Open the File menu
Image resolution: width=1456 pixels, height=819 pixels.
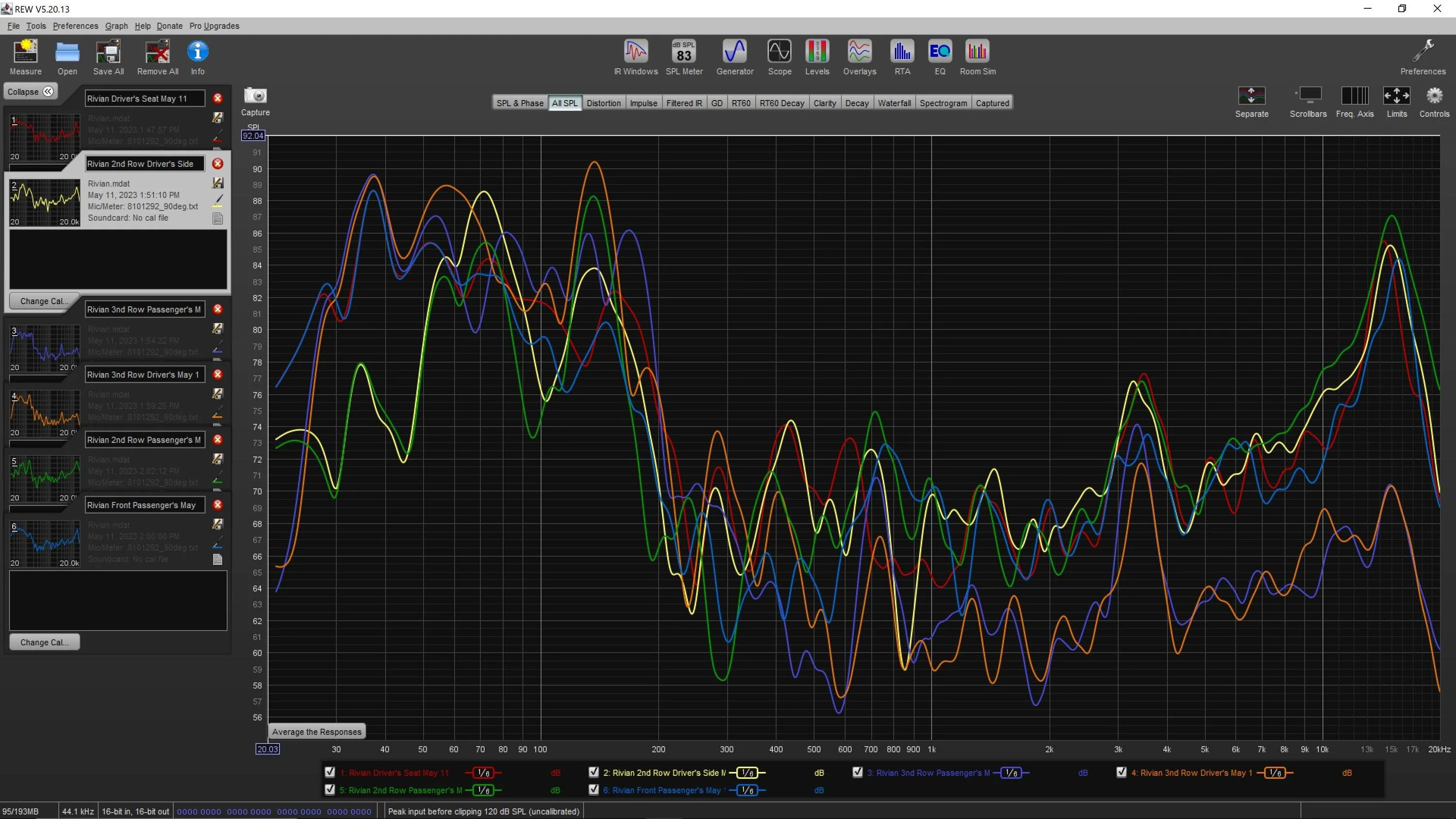tap(14, 26)
